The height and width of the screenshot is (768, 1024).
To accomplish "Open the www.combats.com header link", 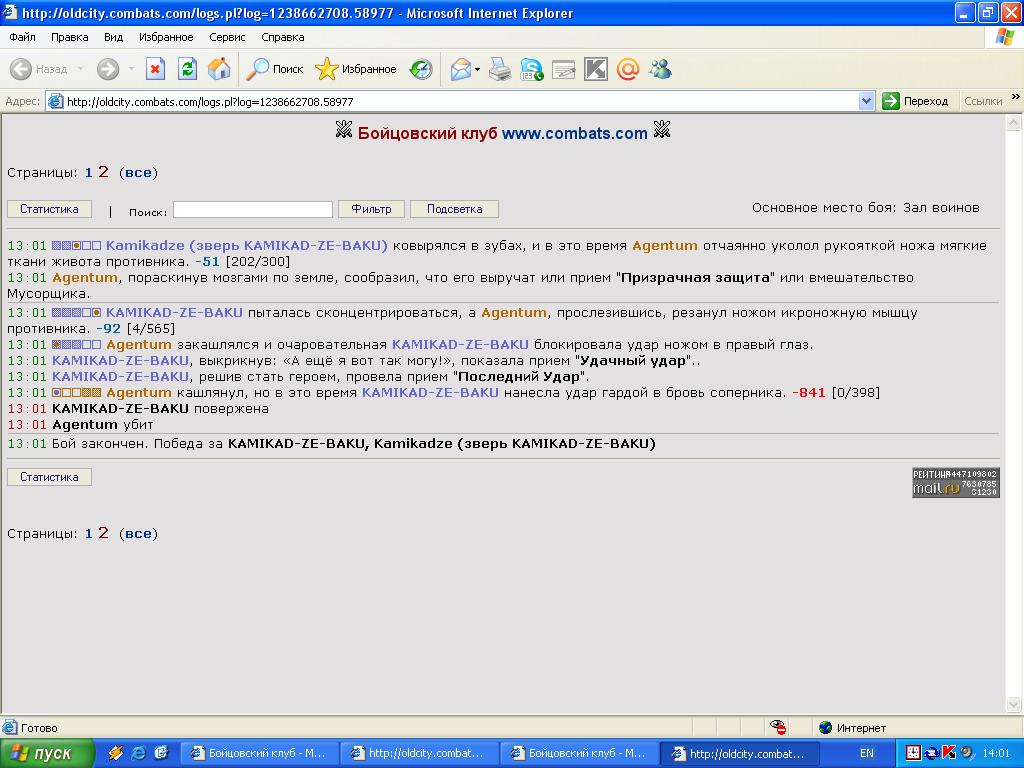I will coord(575,133).
